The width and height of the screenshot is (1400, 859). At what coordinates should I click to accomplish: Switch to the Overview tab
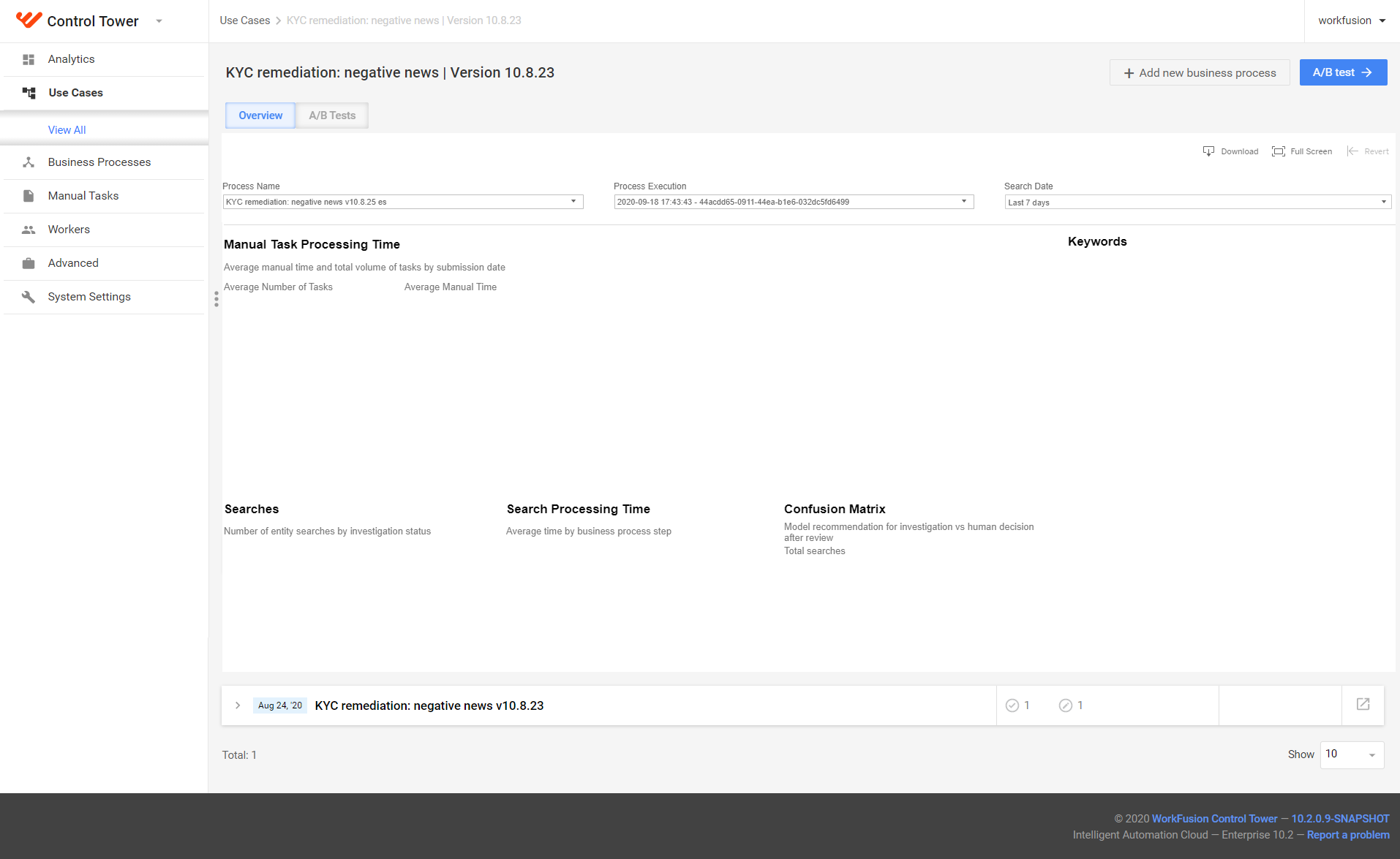pyautogui.click(x=260, y=116)
